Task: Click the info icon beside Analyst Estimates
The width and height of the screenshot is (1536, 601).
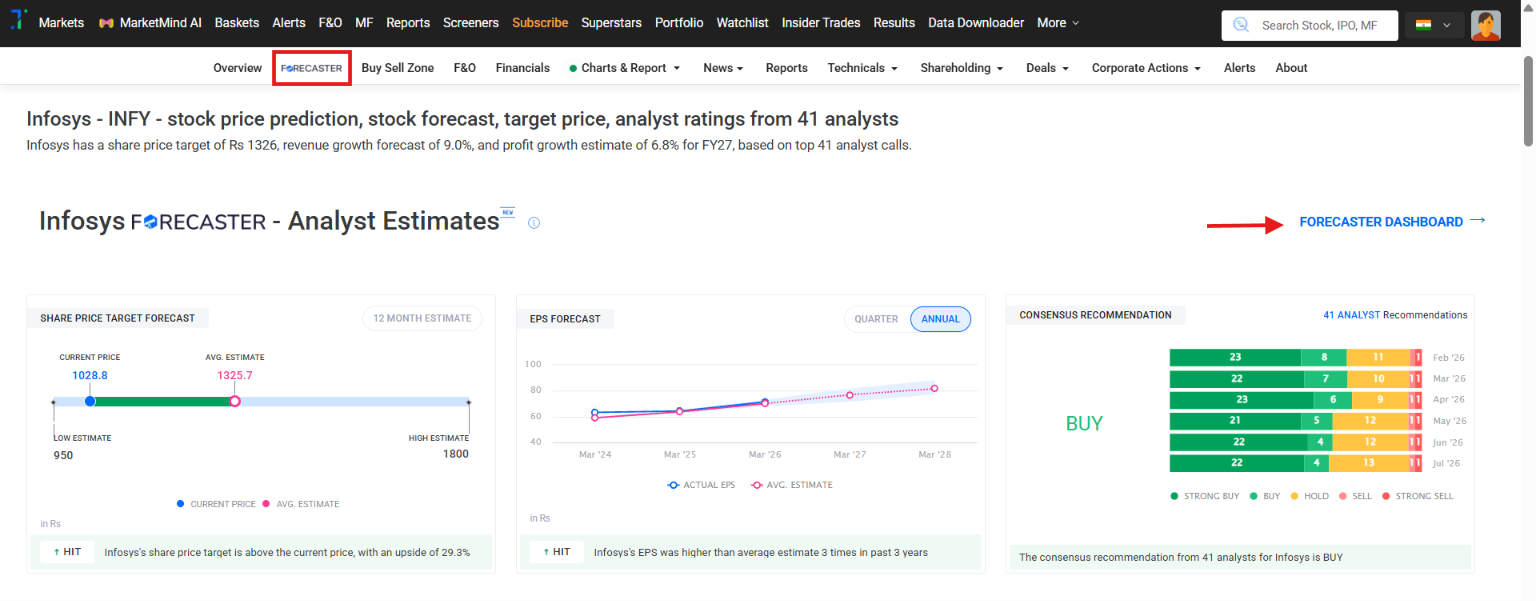Action: (534, 223)
